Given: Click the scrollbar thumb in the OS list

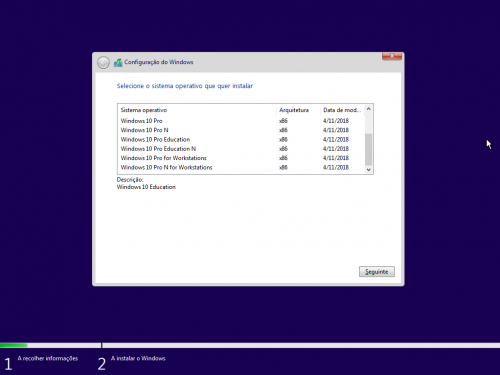Looking at the screenshot, I should (x=368, y=149).
